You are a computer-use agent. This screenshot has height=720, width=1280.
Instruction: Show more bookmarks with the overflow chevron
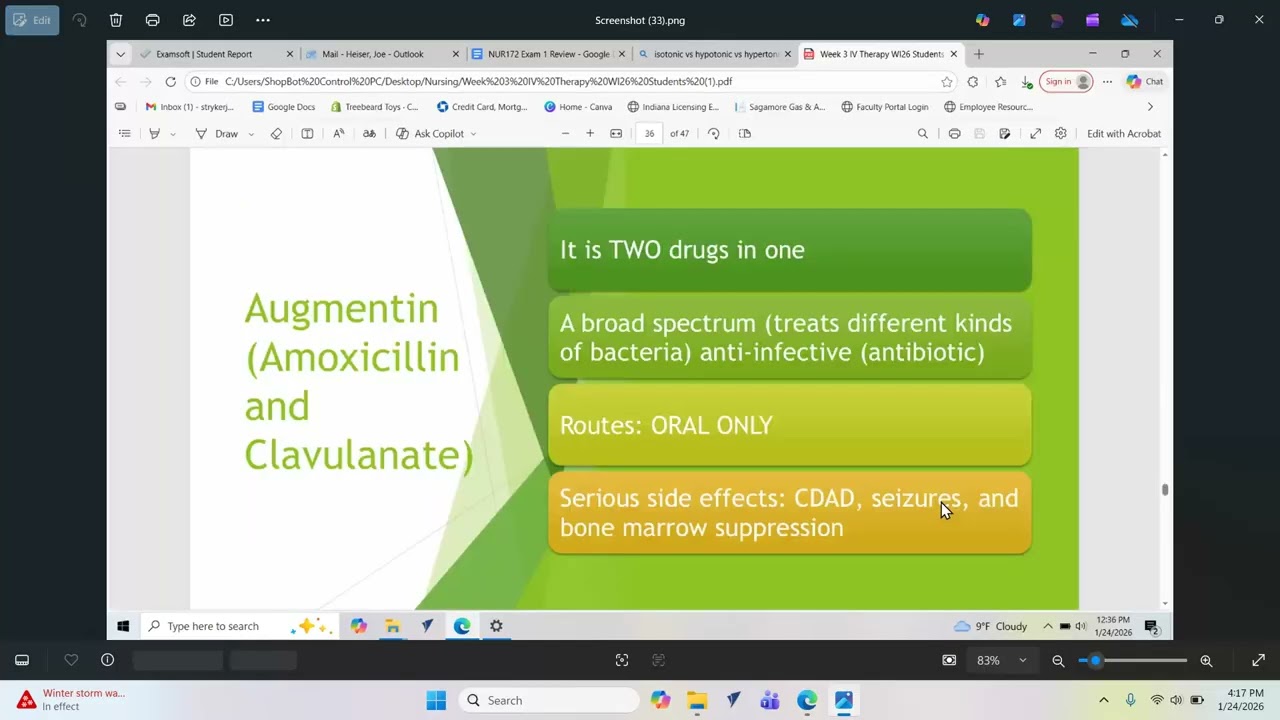pos(1150,107)
